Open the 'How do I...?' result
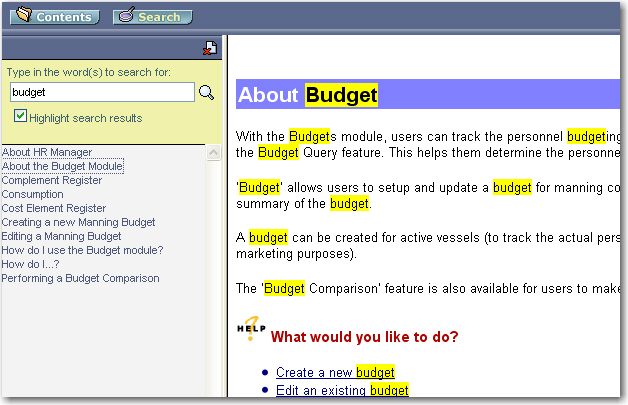The width and height of the screenshot is (628, 405). coord(31,264)
